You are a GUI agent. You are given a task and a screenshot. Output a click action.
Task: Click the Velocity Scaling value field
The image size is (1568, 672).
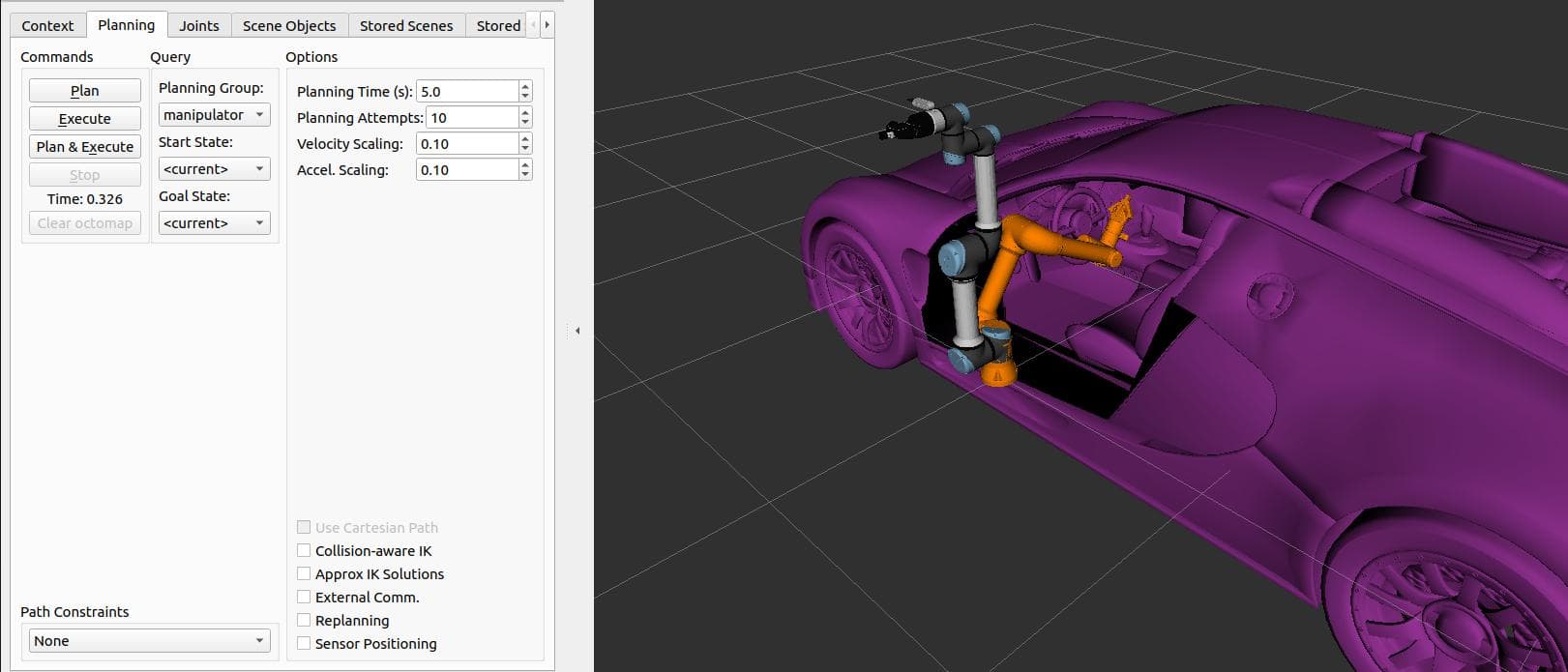(x=468, y=144)
